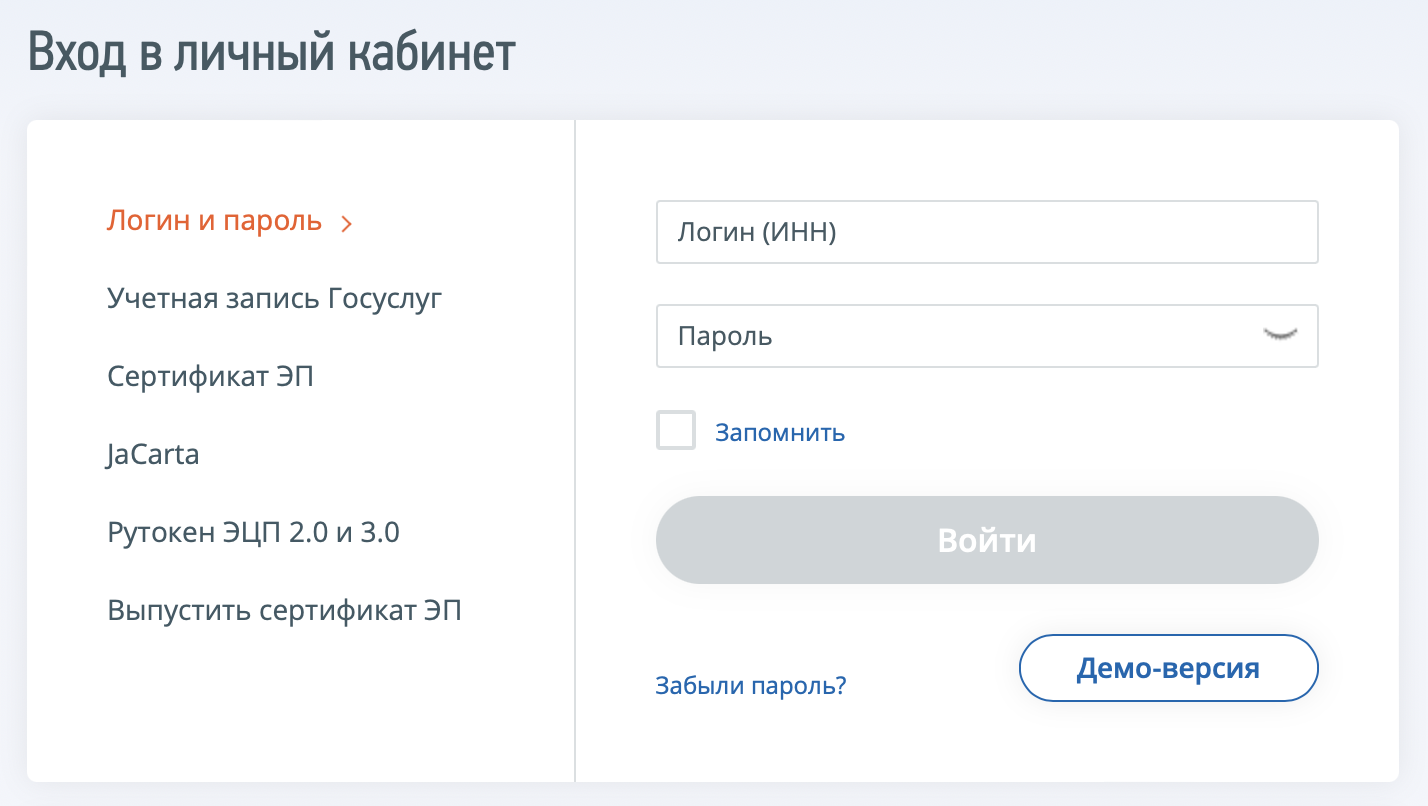Focus the Логин (ИНН) input field
The width and height of the screenshot is (1428, 806).
click(987, 232)
